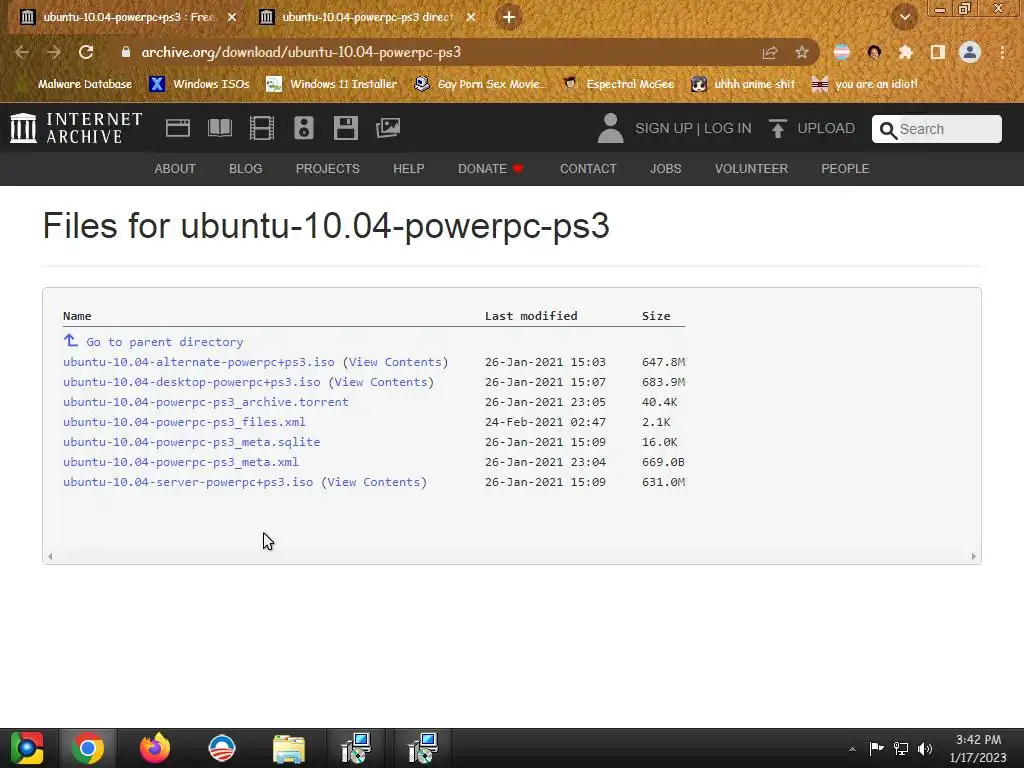Click SIGN UP link
Viewport: 1024px width, 768px height.
664,128
